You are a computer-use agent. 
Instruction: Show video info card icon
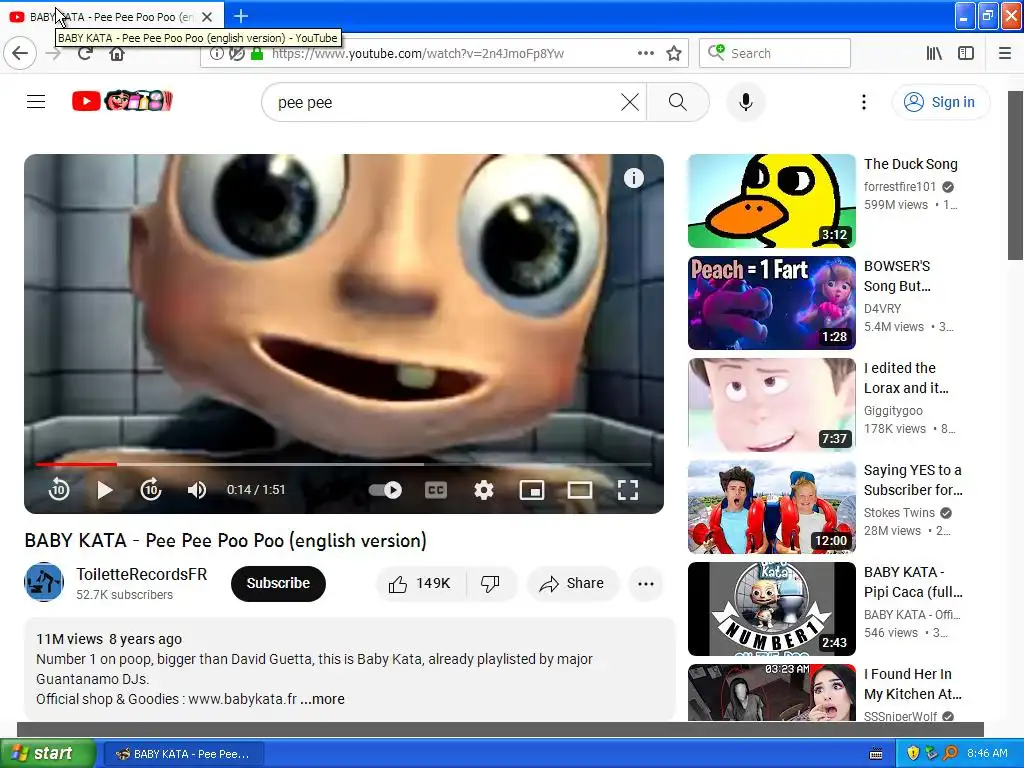tap(633, 178)
